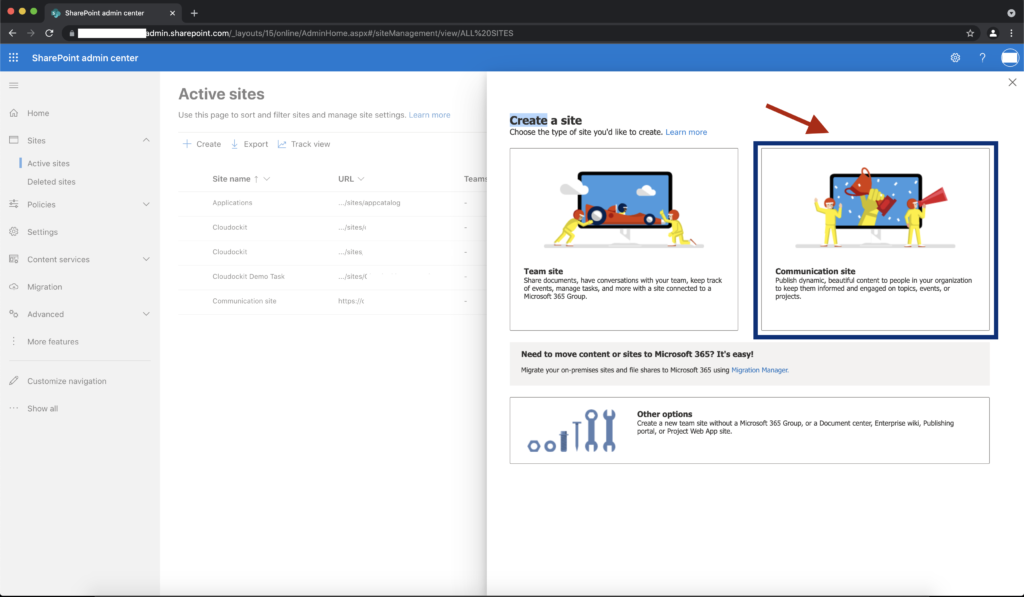Select the Cloudockit Demo Task row
Screen dimensions: 1024x597
[x=332, y=276]
